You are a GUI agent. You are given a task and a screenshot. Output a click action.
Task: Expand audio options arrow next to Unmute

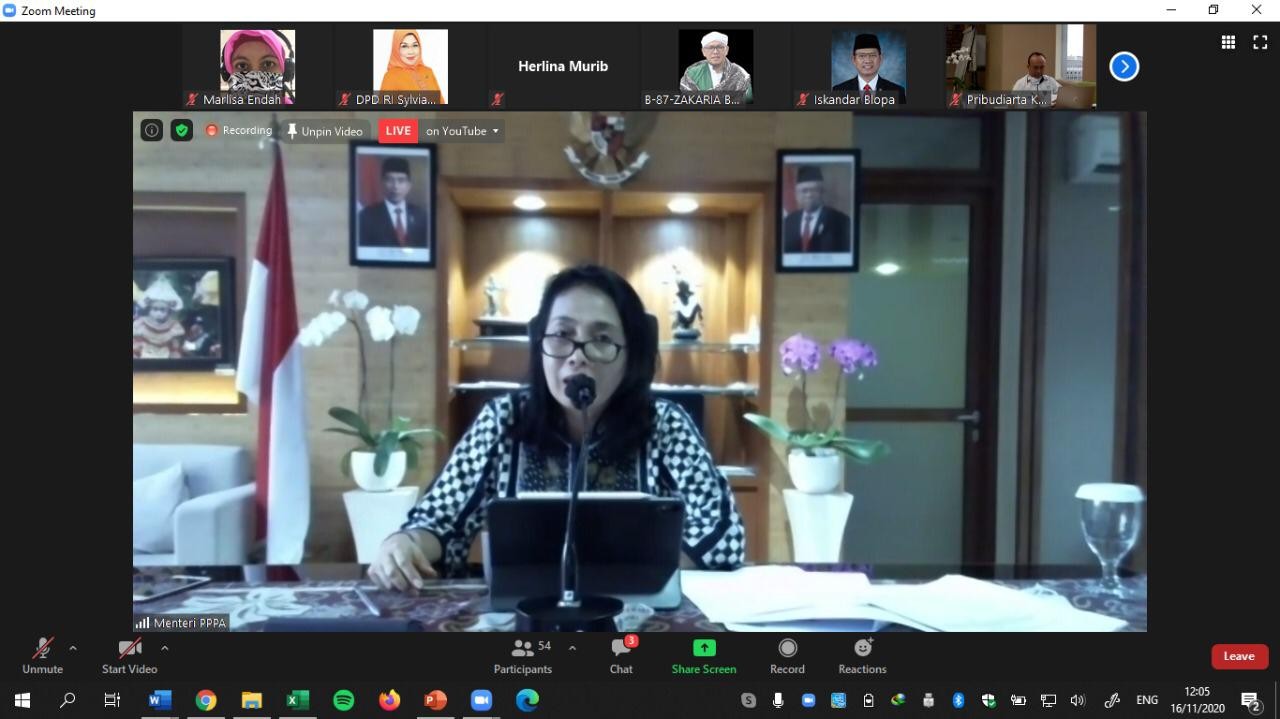point(72,648)
